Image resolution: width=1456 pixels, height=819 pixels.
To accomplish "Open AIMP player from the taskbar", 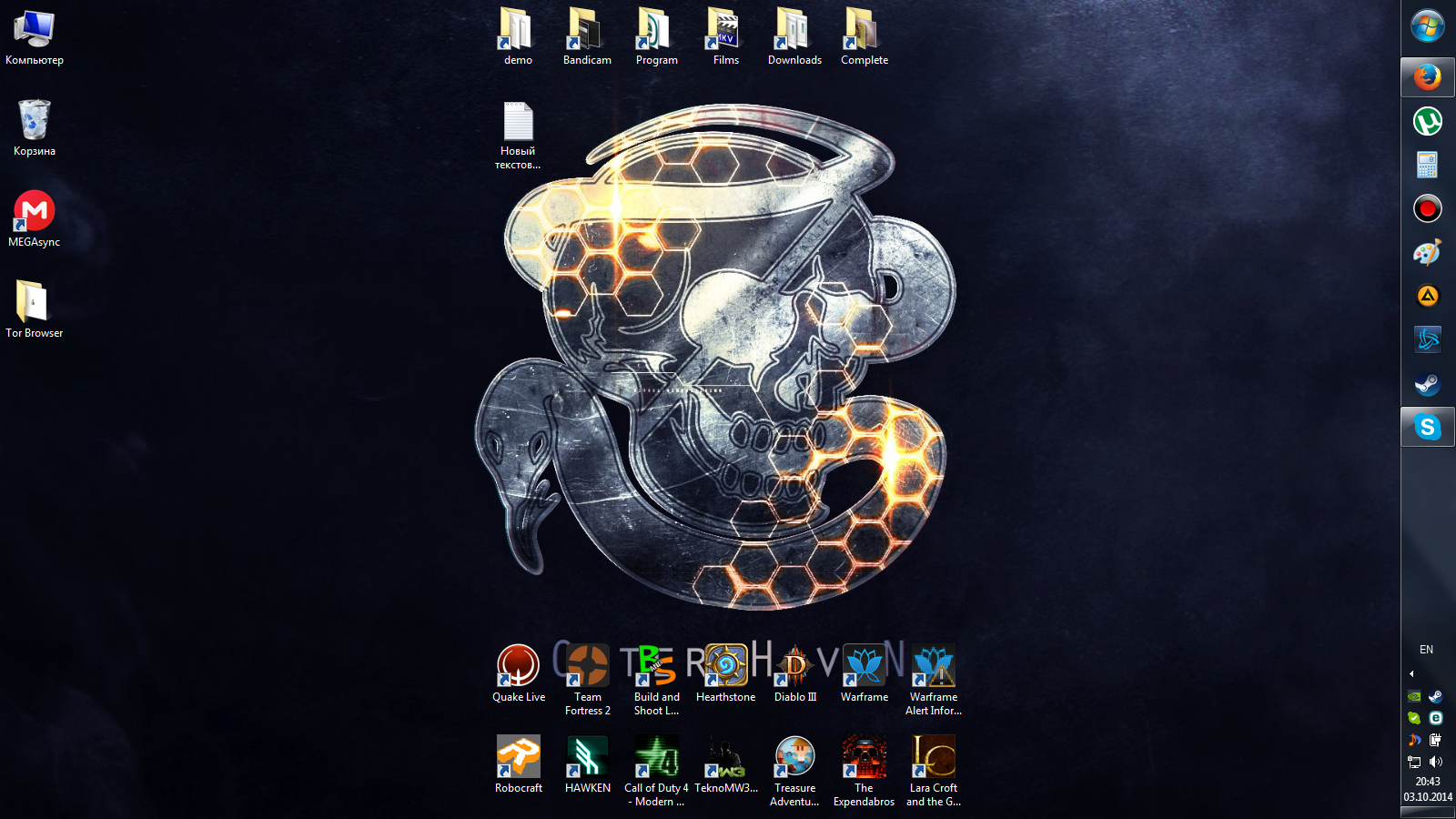I will coord(1428,296).
